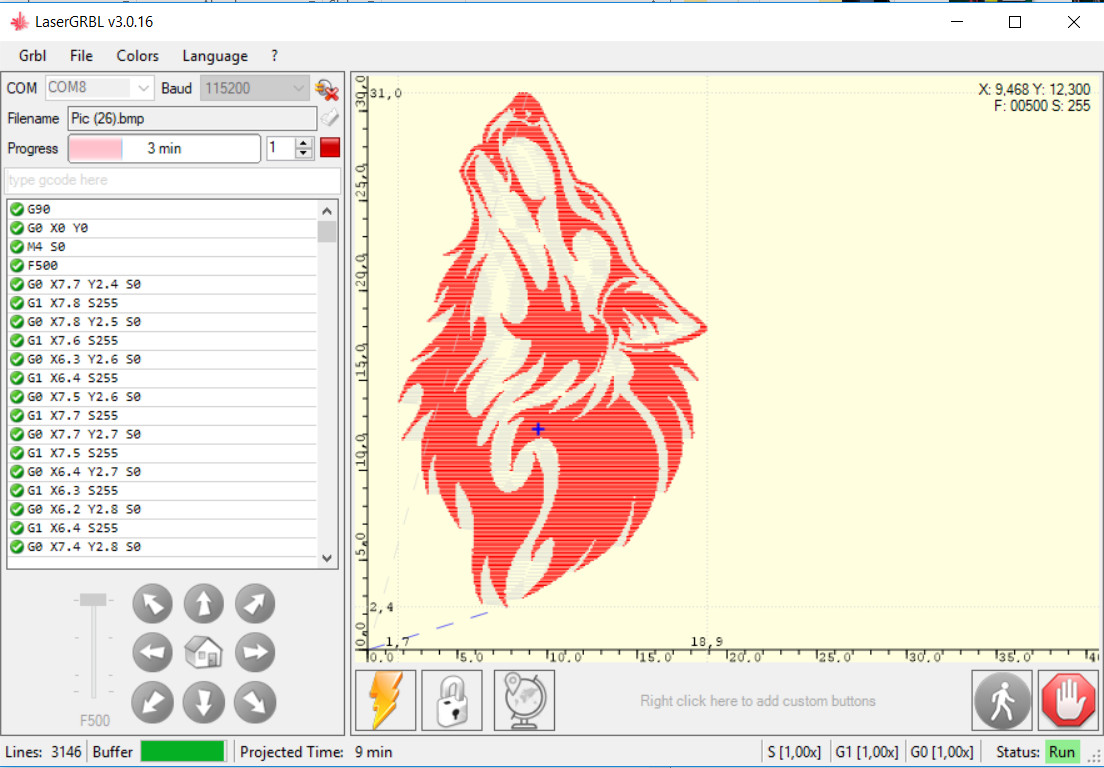Click the green Buffer bar in status bar
This screenshot has width=1104, height=768.
coord(182,752)
